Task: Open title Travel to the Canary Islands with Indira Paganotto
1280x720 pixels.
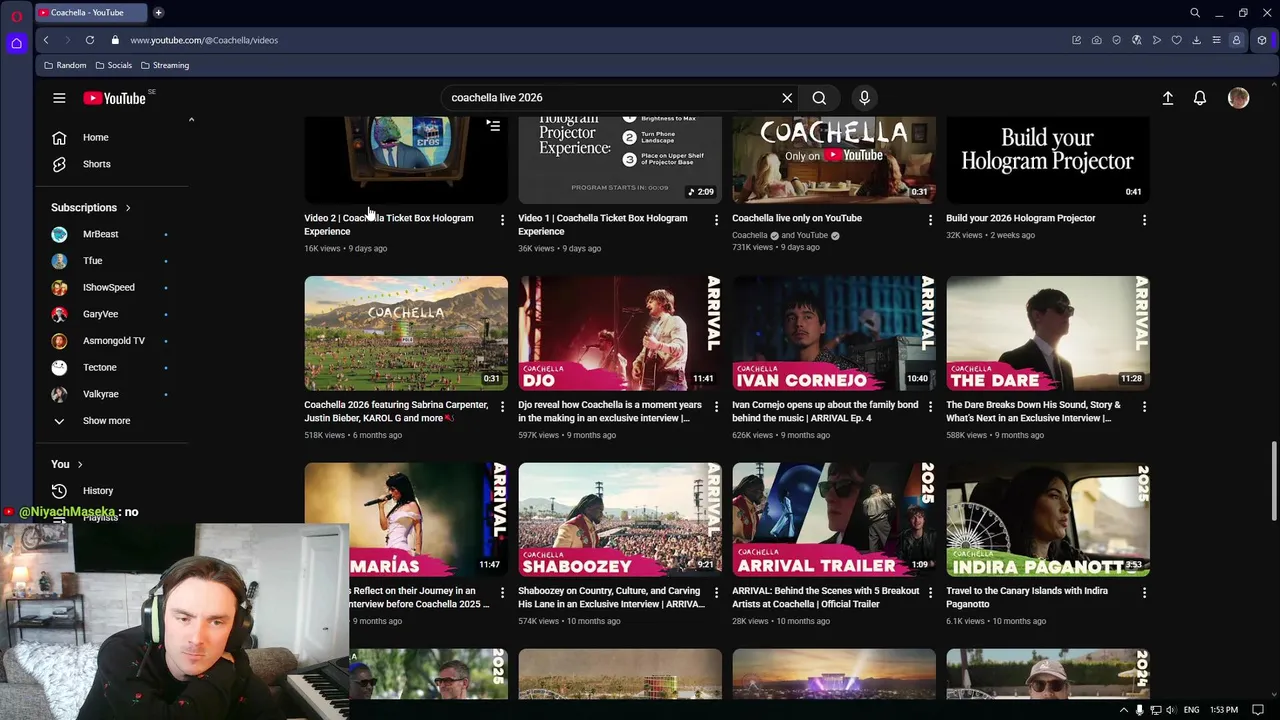Action: click(1027, 597)
